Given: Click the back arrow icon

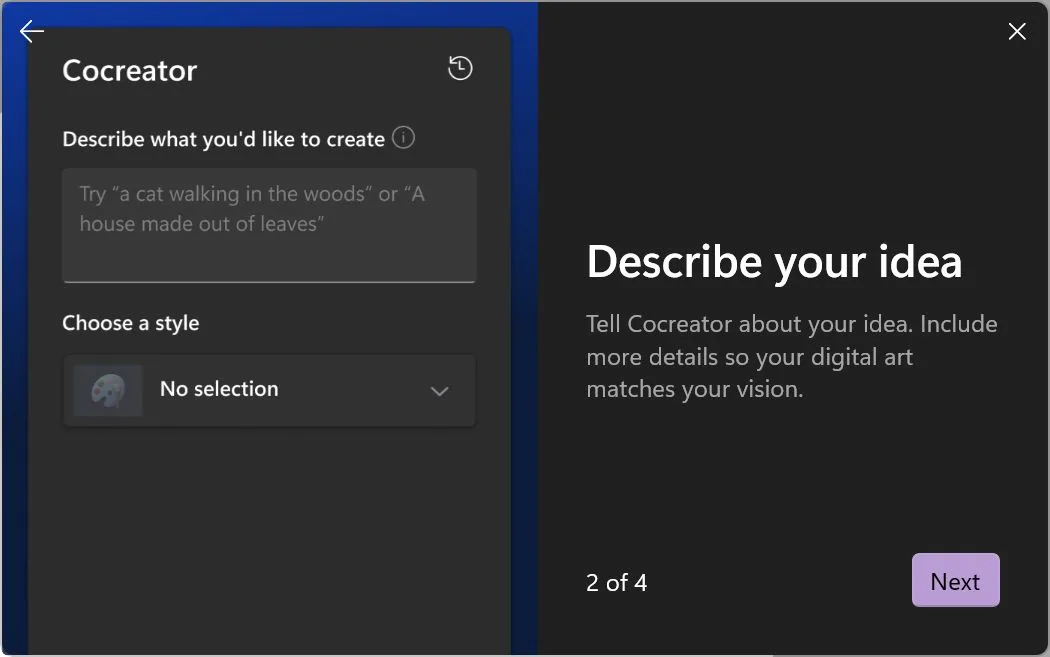Looking at the screenshot, I should (x=31, y=31).
